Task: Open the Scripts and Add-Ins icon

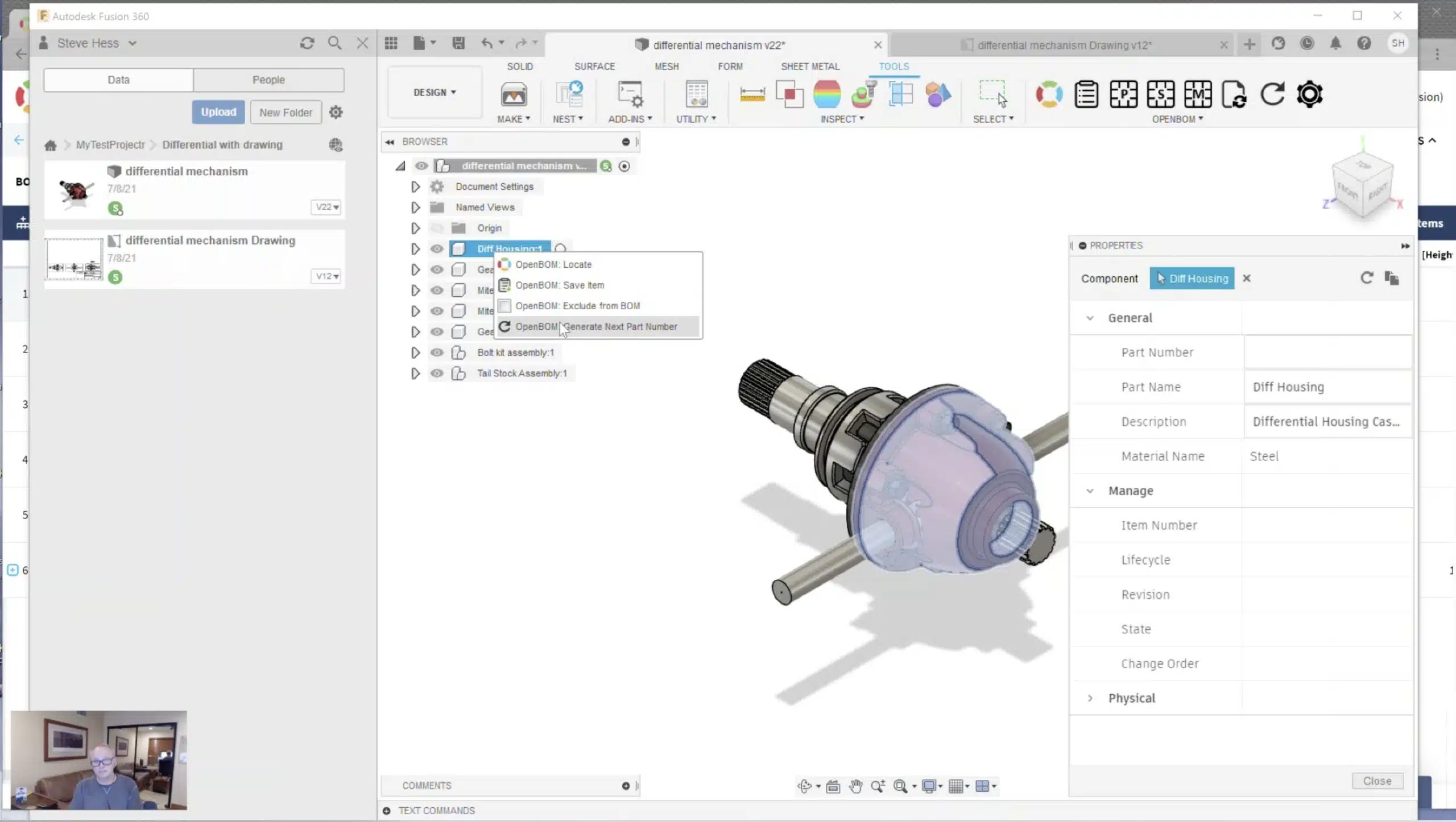Action: coord(630,94)
